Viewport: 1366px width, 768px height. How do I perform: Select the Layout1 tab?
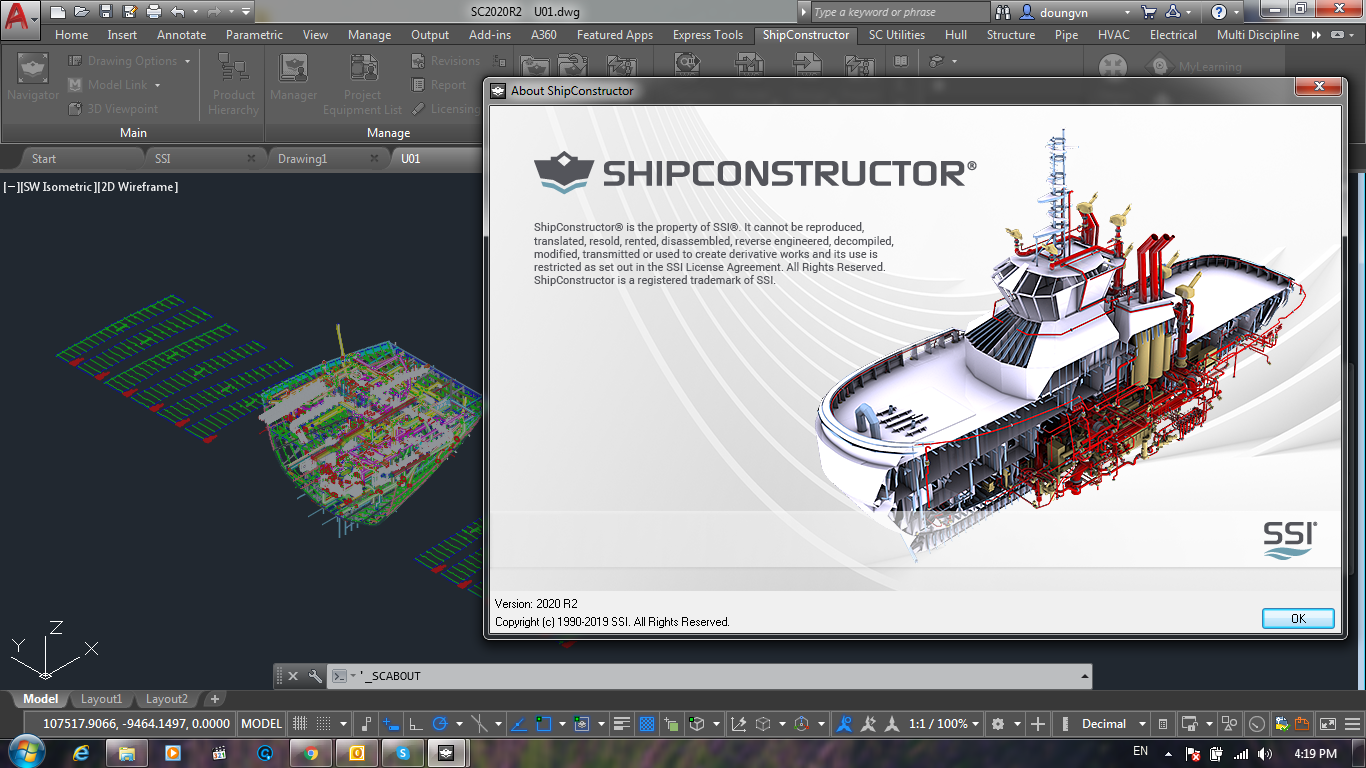102,699
